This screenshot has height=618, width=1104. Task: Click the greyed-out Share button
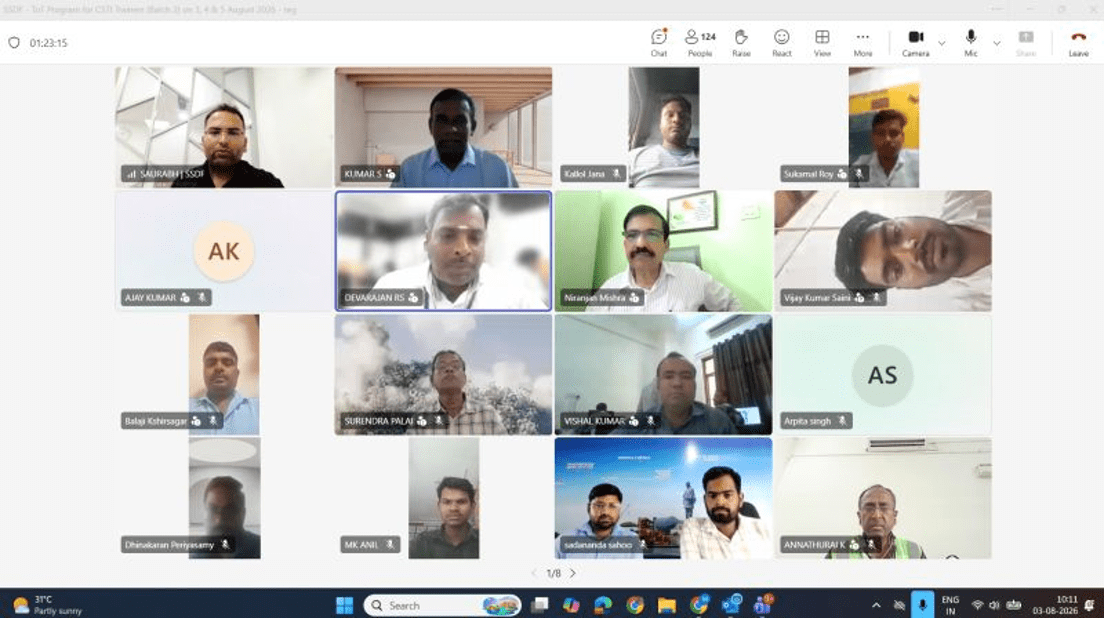click(1026, 42)
